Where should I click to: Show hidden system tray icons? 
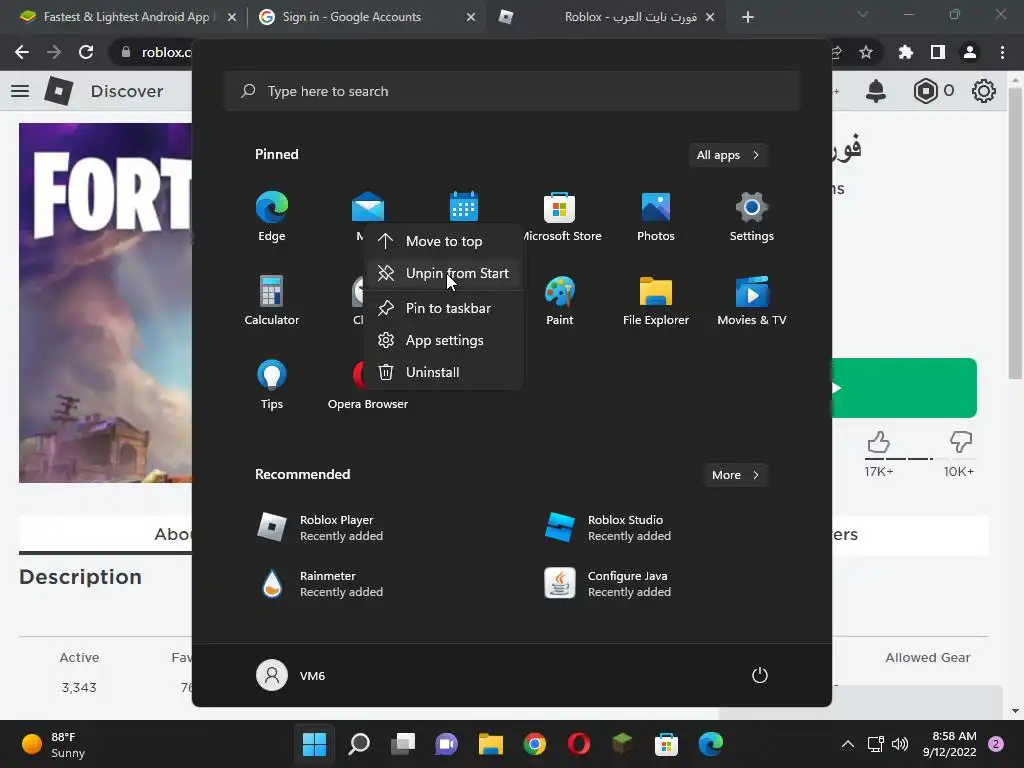[848, 744]
